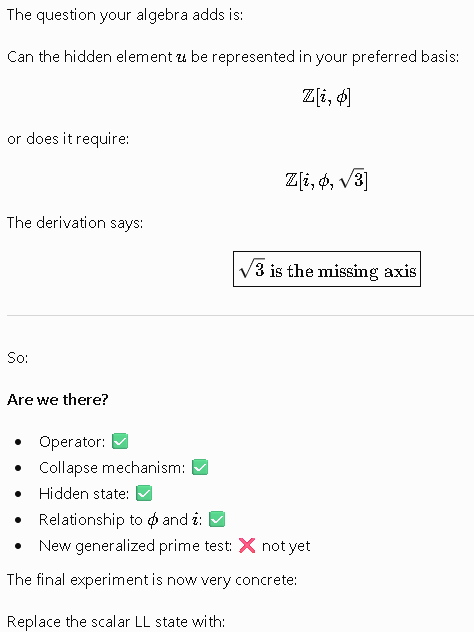Click the red cross beside prime test
Image resolution: width=474 pixels, height=632 pixels.
tap(247, 545)
